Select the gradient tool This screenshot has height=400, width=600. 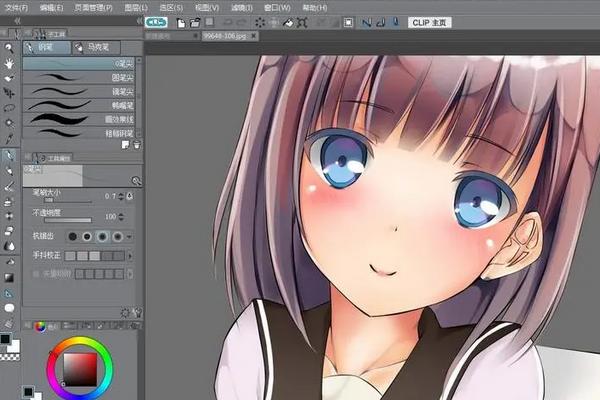tap(9, 278)
